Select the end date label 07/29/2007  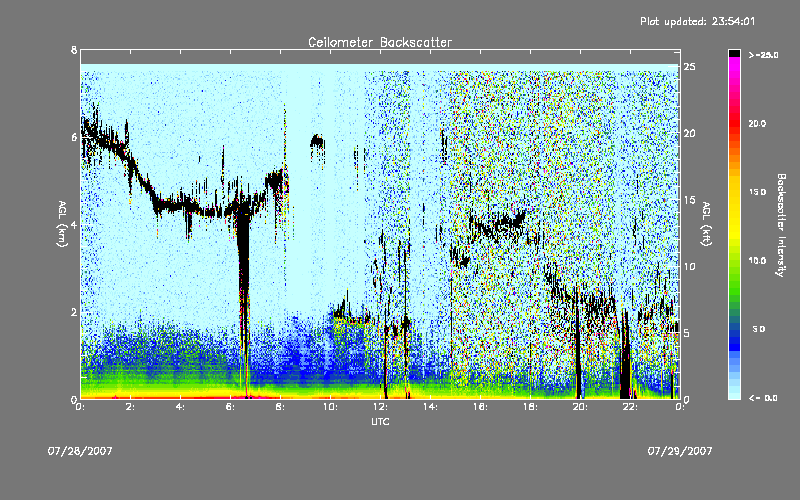click(680, 451)
